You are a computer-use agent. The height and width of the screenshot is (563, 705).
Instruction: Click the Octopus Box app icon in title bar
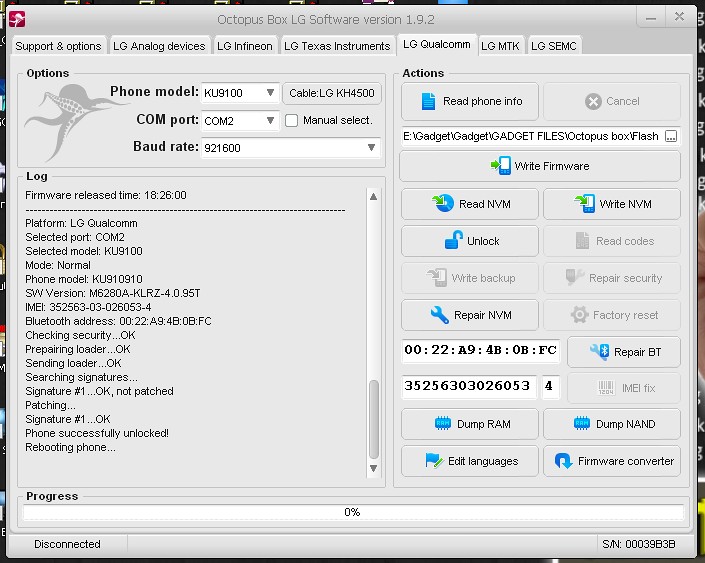(x=17, y=19)
